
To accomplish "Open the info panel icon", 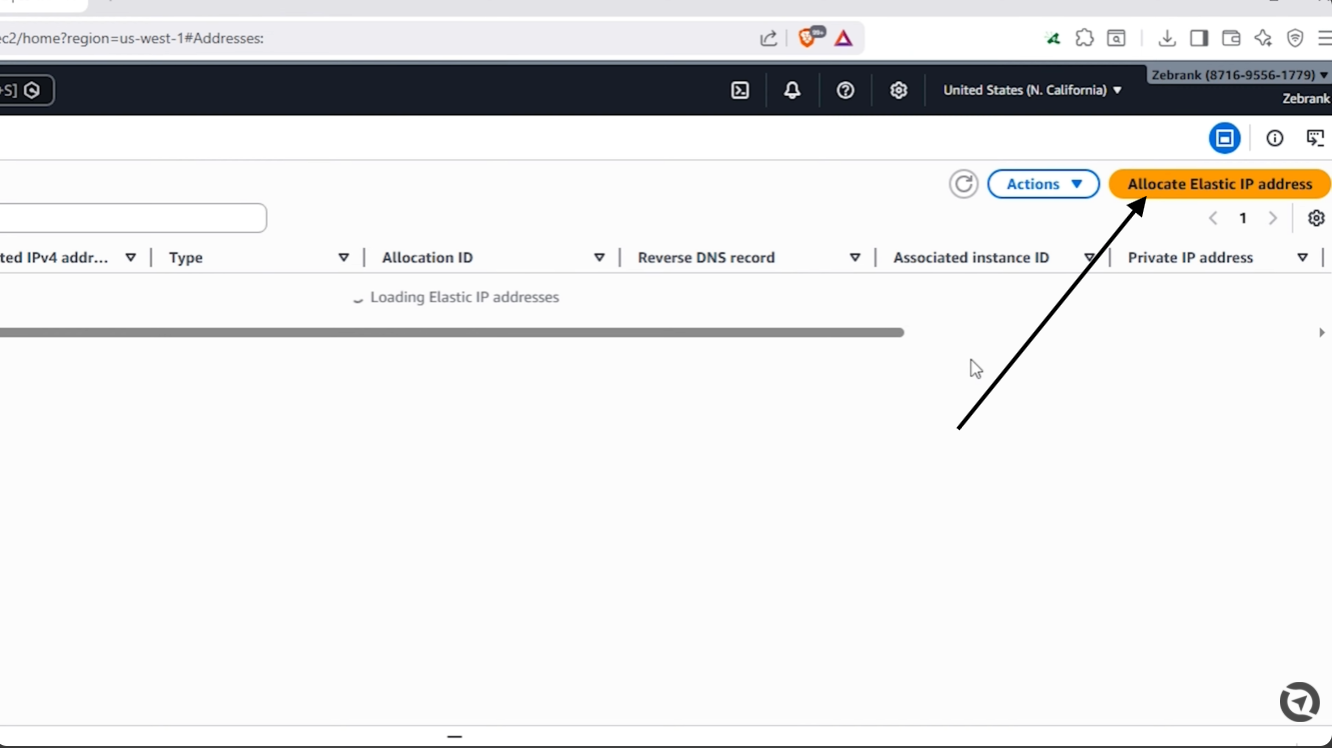I will (1274, 138).
